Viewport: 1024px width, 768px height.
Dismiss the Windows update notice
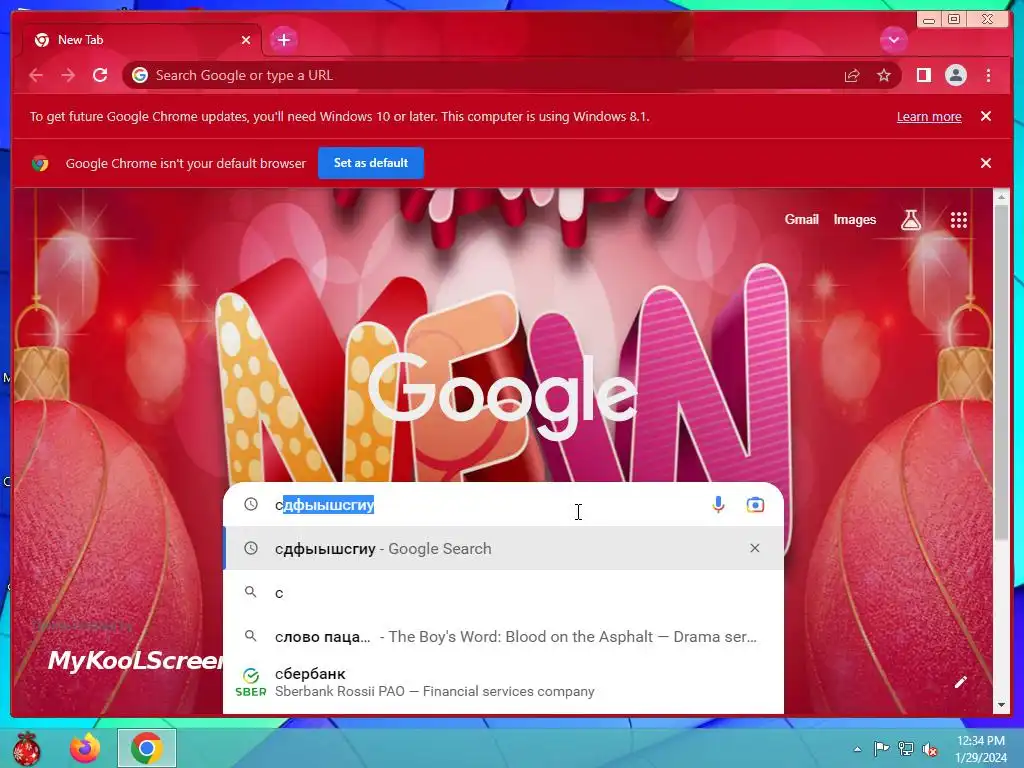[985, 116]
